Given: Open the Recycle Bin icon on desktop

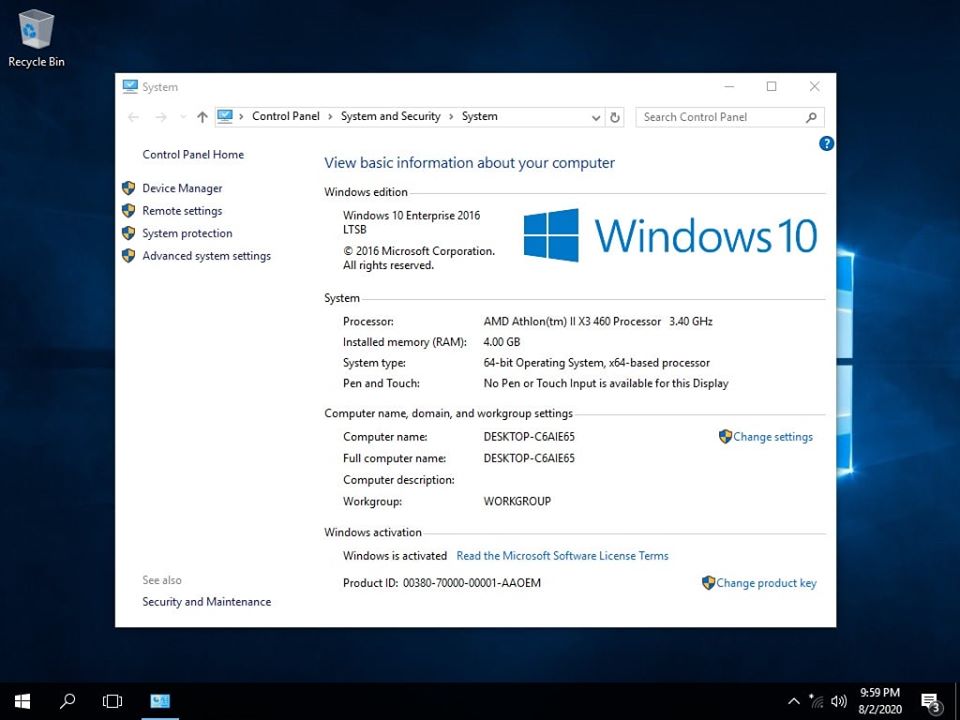Looking at the screenshot, I should [37, 38].
